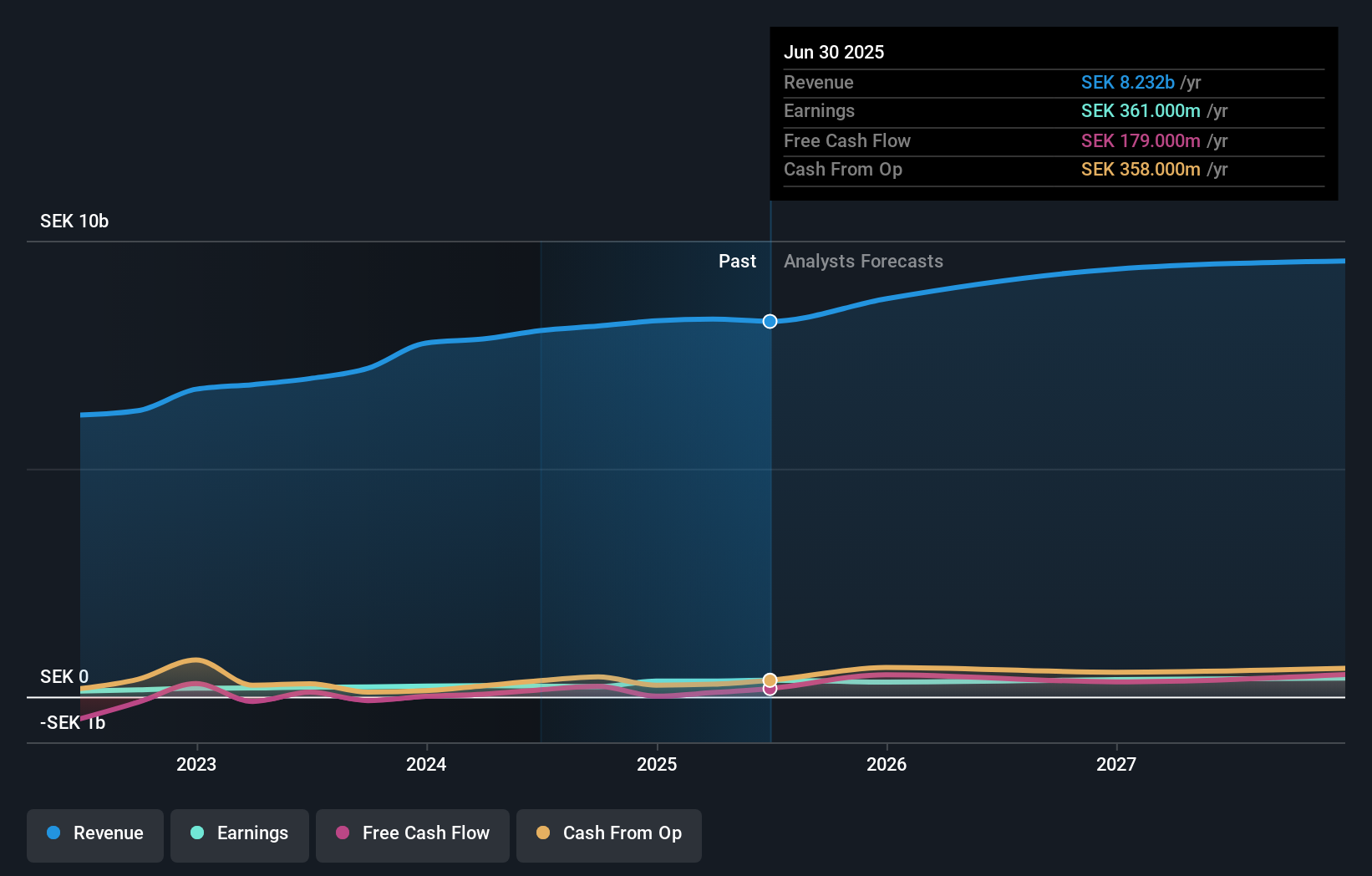This screenshot has width=1372, height=876.
Task: Toggle the Revenue series visibility
Action: click(x=94, y=835)
